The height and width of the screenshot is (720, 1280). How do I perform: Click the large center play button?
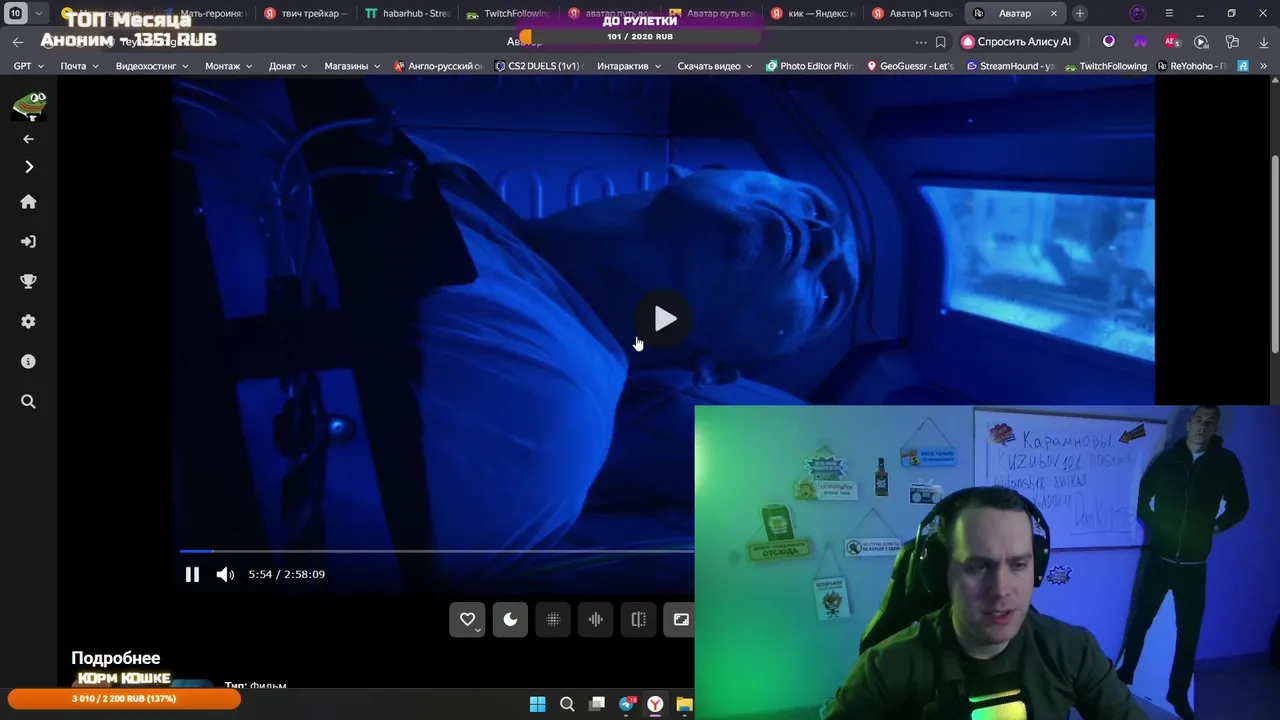coord(665,319)
